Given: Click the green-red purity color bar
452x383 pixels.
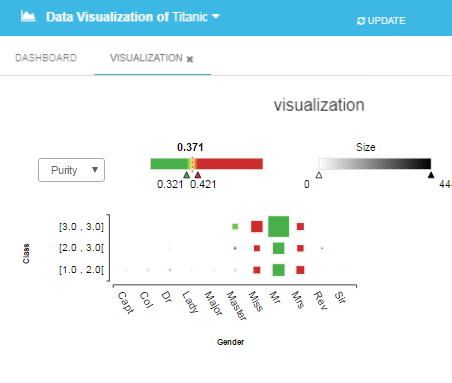Looking at the screenshot, I should (x=207, y=164).
